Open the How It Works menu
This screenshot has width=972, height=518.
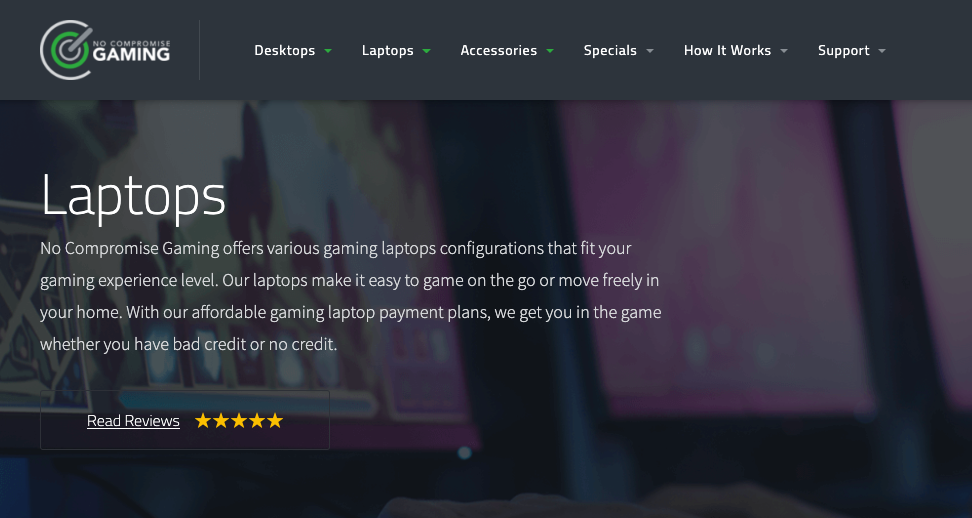727,51
